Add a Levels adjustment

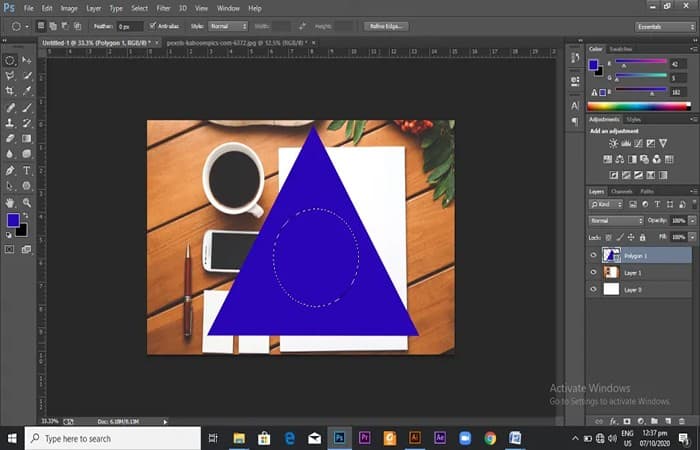click(x=626, y=143)
